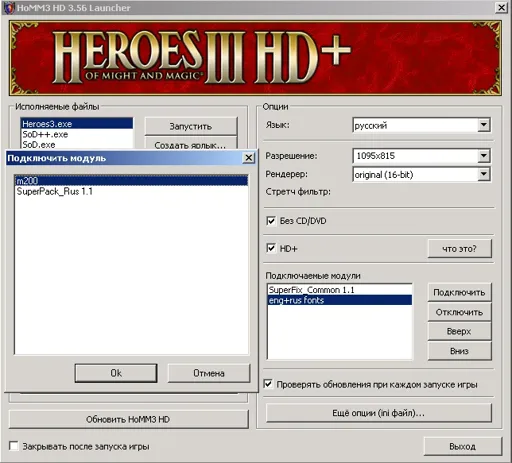This screenshot has width=512, height=463.
Task: Click the Heroes III HD+ banner
Action: (255, 58)
